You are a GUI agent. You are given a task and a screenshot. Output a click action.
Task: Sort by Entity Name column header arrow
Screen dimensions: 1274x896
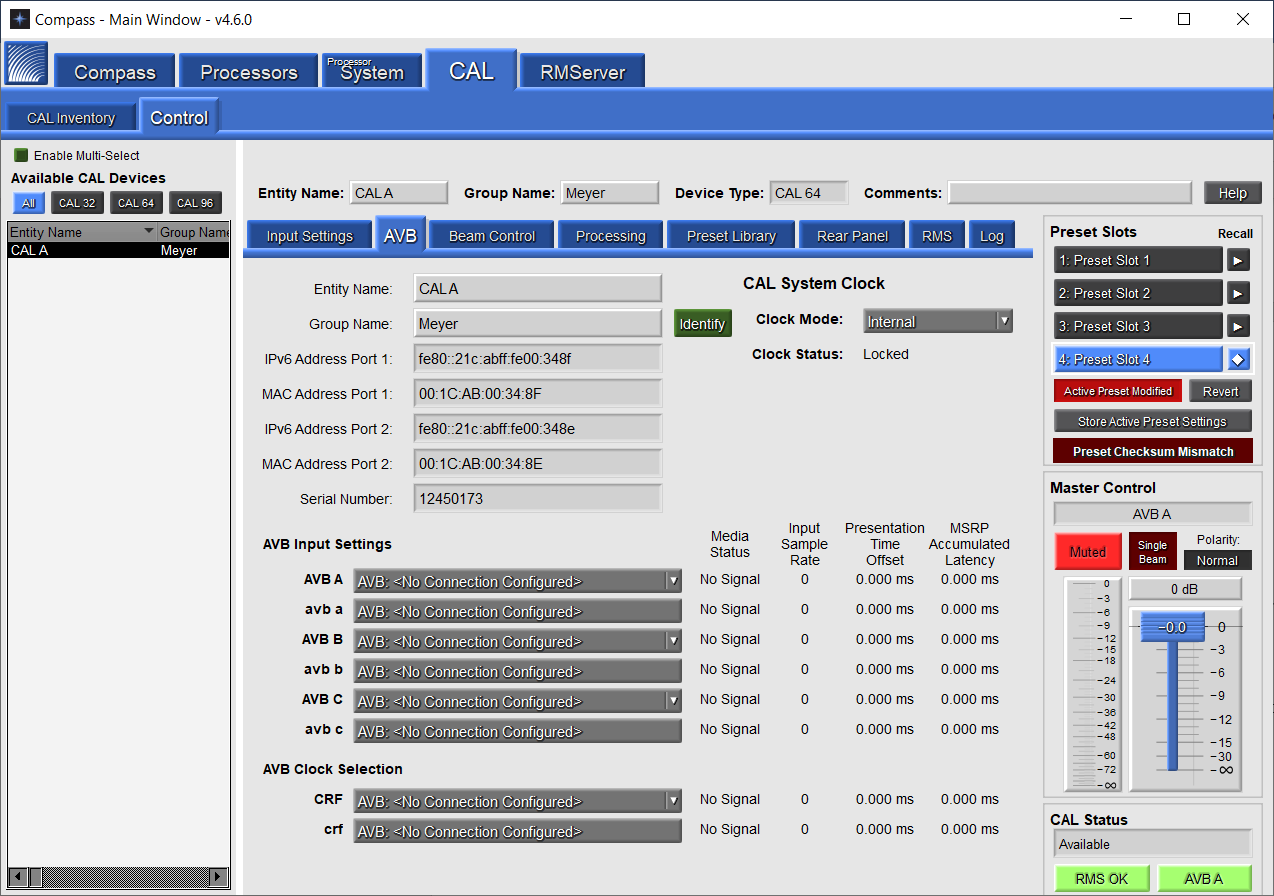[149, 232]
